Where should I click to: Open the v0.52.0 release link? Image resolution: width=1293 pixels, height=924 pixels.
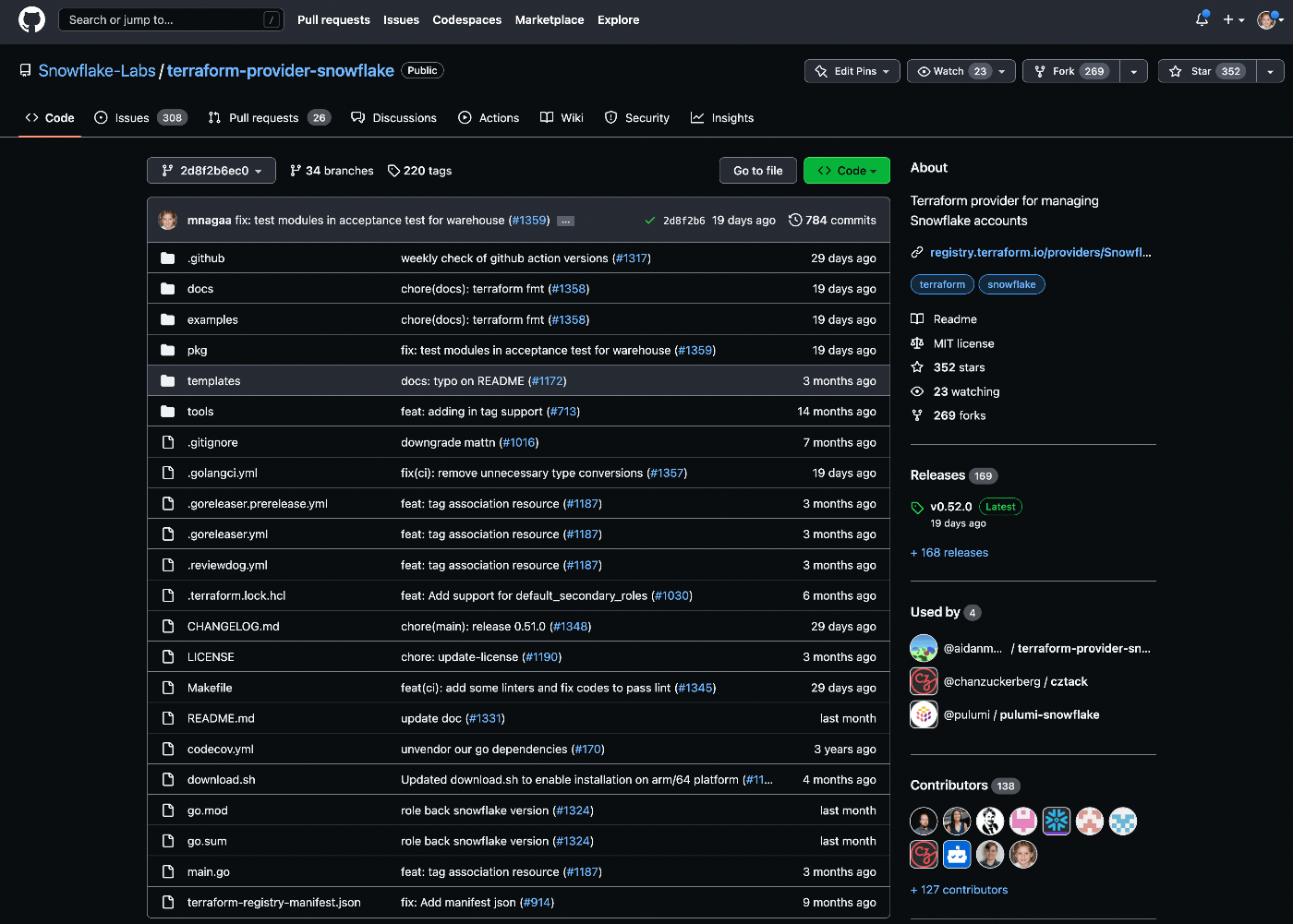click(x=950, y=506)
